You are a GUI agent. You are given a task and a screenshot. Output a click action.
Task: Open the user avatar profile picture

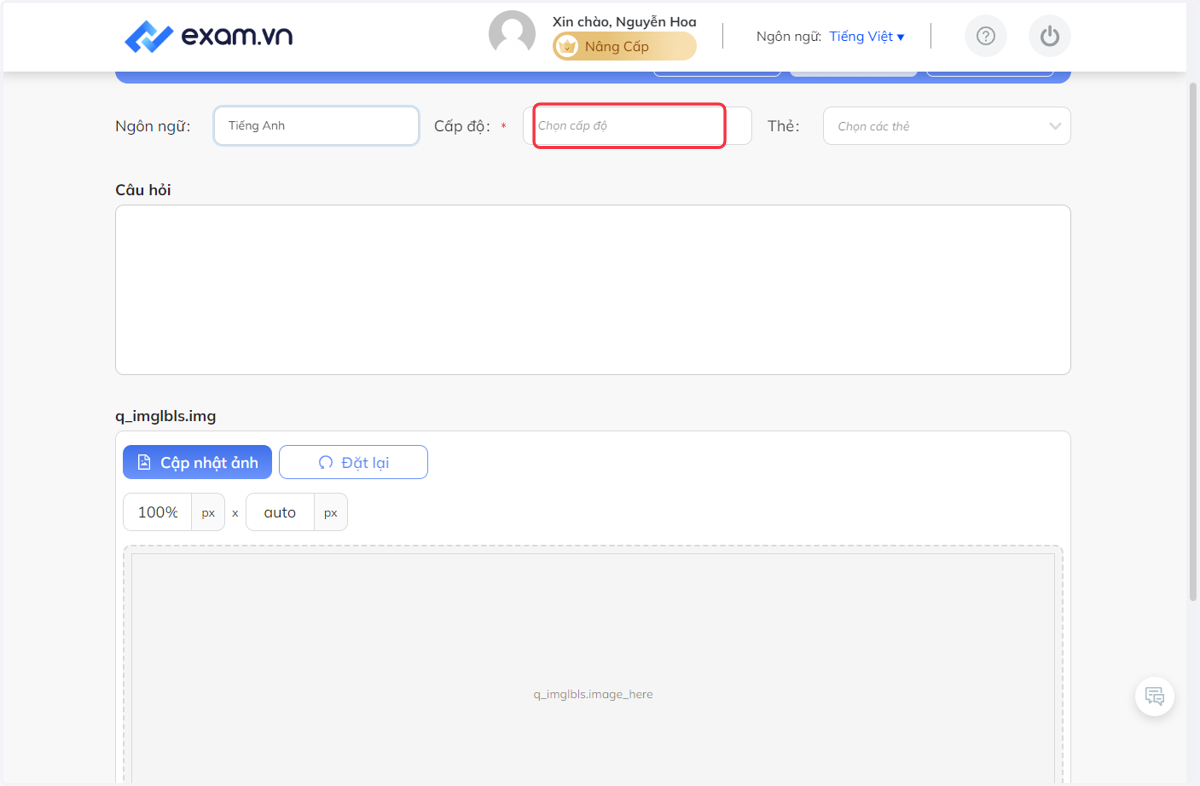coord(512,34)
